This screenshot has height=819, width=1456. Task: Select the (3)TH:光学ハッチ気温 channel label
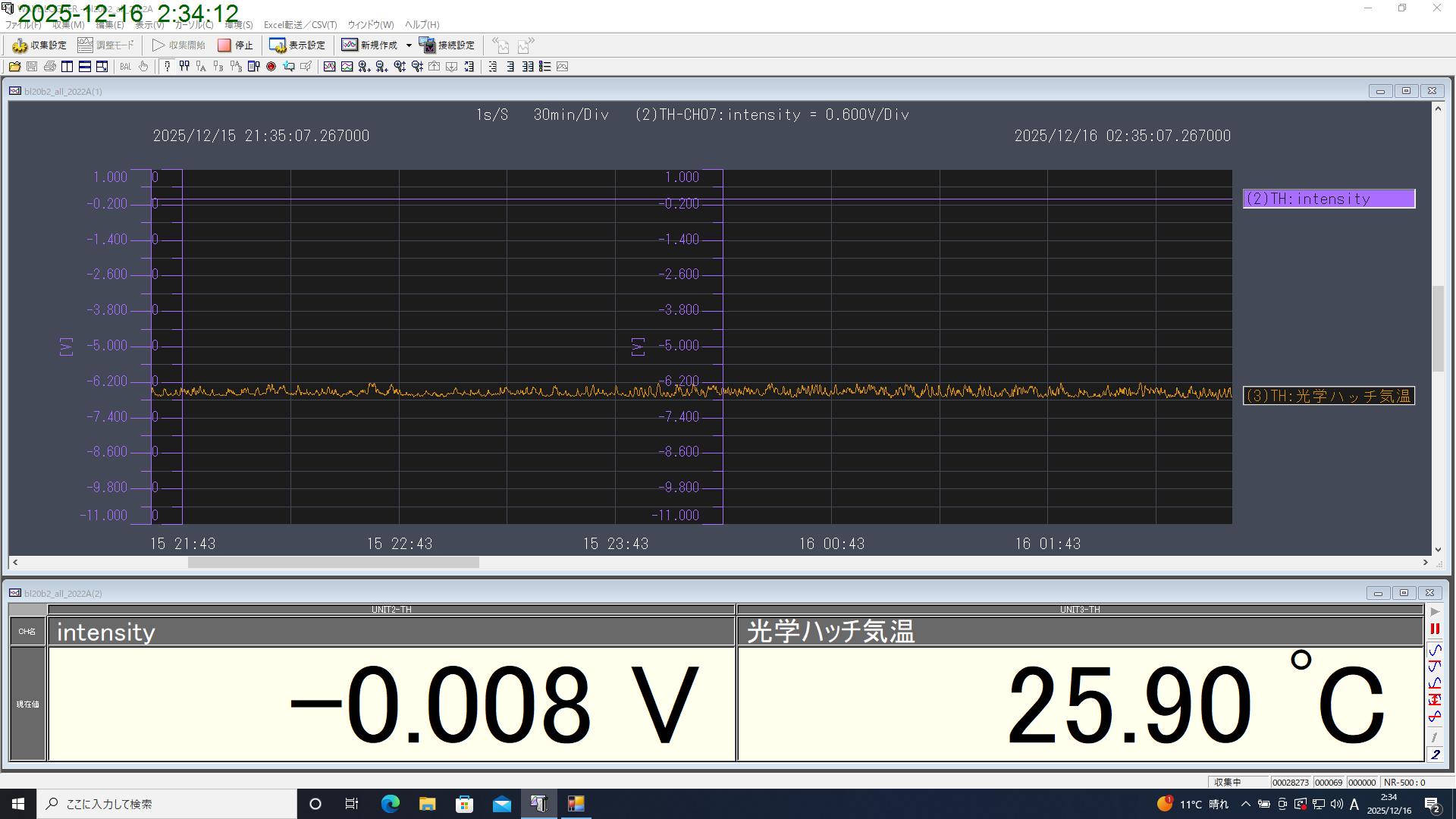click(x=1329, y=396)
